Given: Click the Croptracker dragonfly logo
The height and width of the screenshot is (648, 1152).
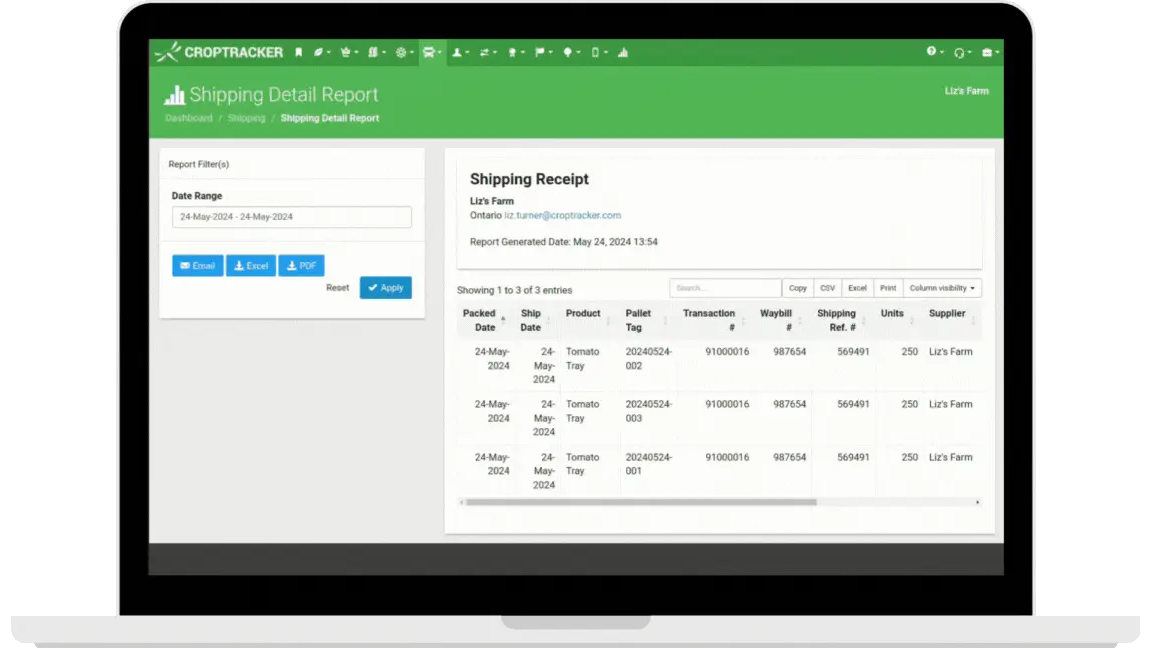Looking at the screenshot, I should pos(168,52).
